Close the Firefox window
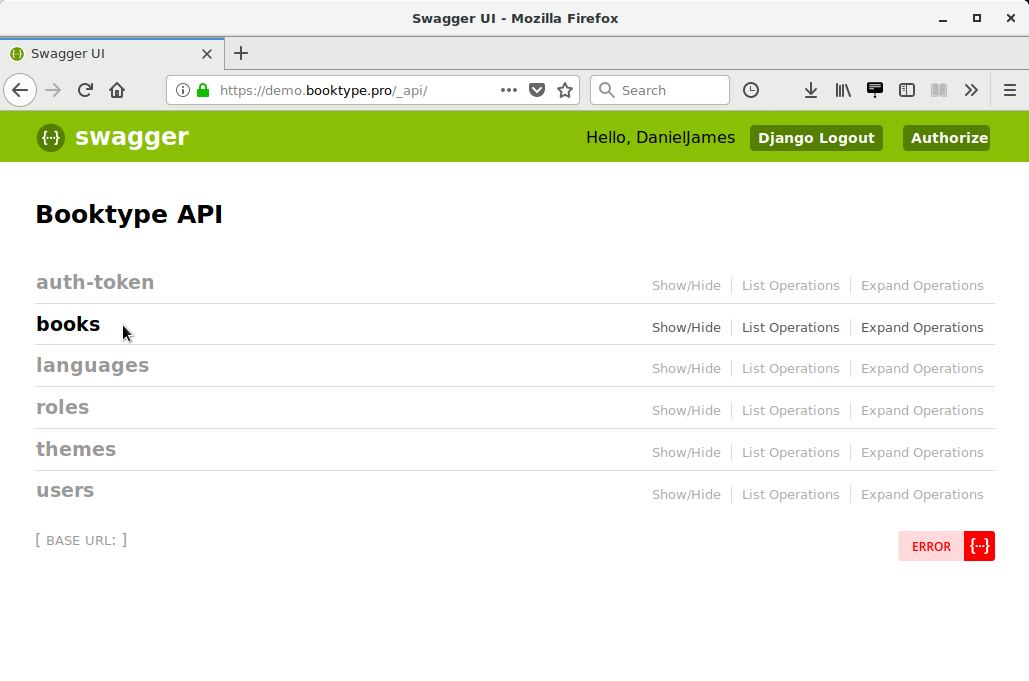Screen dimensions: 1029x681 [1011, 18]
